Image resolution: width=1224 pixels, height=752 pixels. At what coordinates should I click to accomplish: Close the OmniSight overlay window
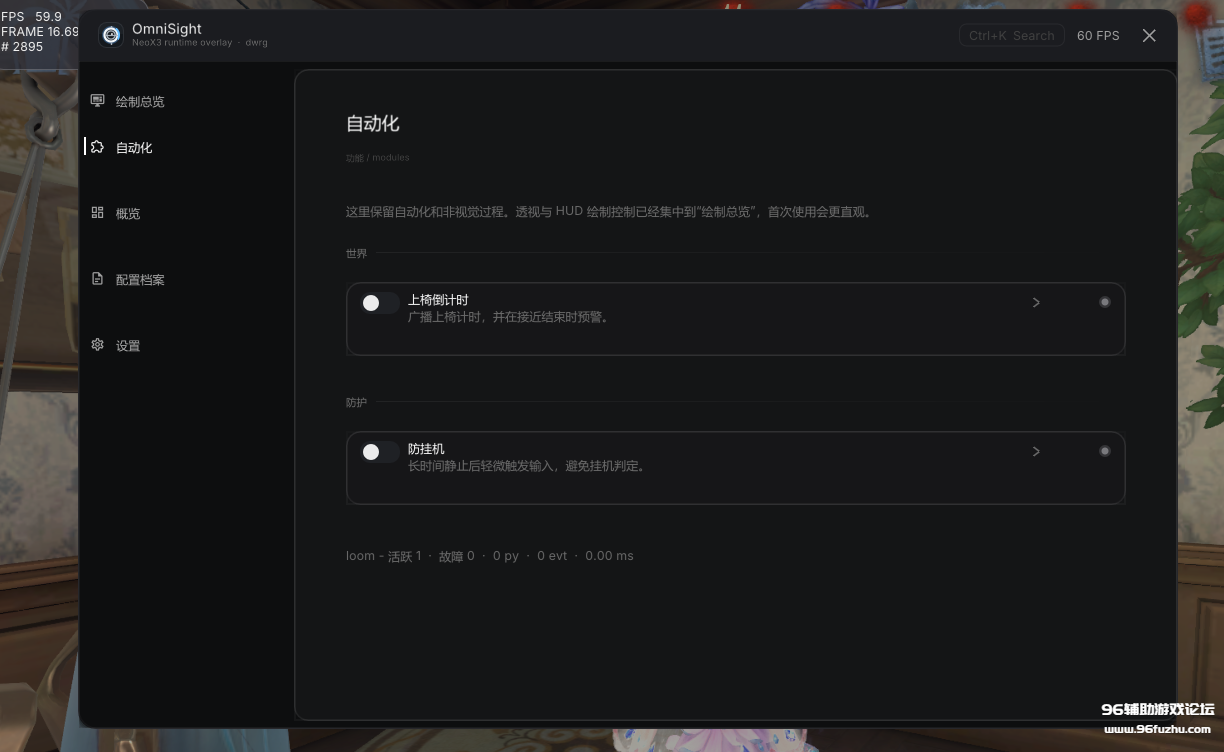[x=1149, y=35]
